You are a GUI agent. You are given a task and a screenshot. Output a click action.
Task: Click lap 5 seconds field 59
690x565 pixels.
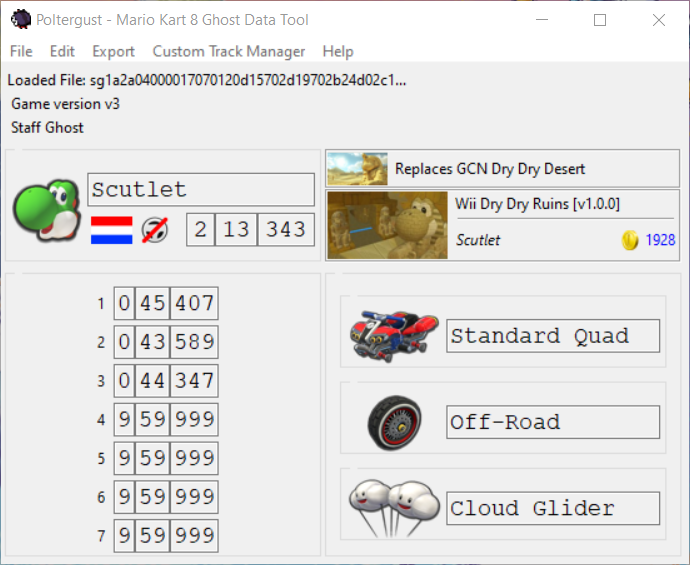tap(152, 458)
